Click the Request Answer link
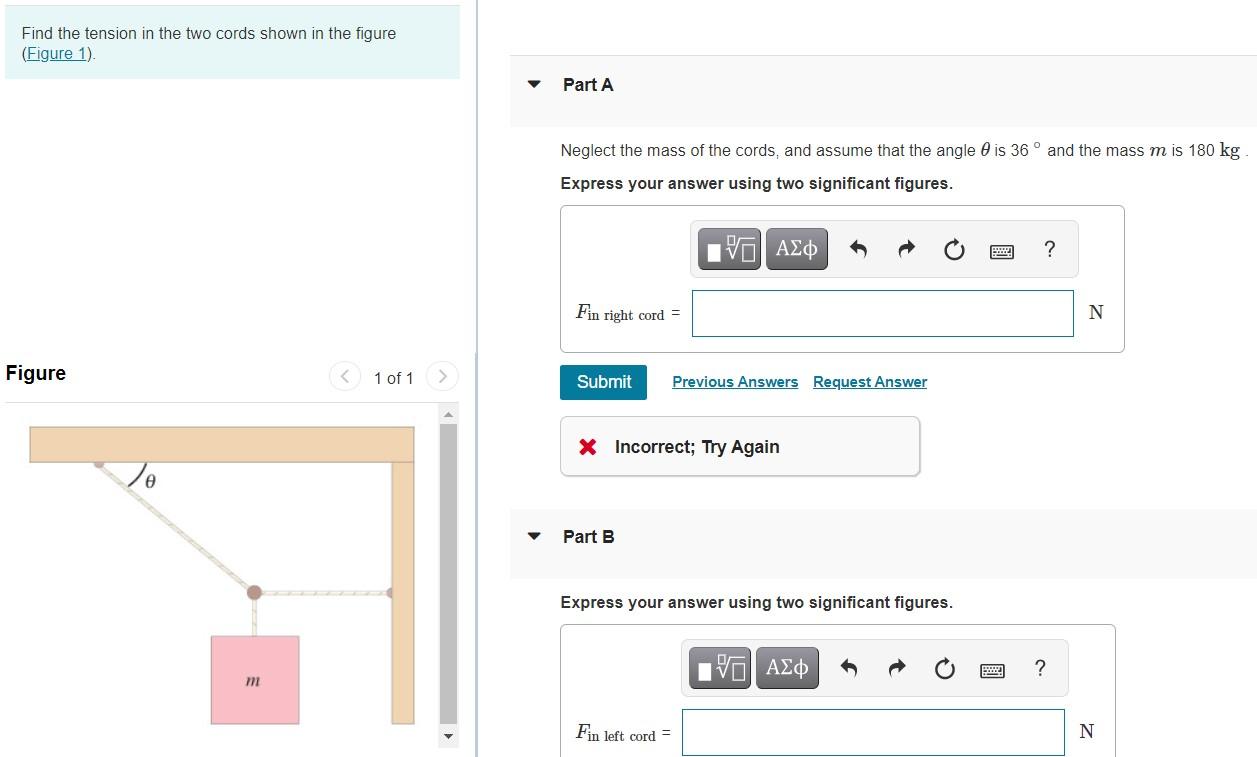This screenshot has width=1257, height=757. click(870, 382)
